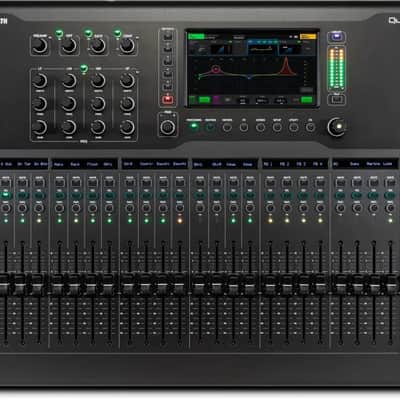Toggle the Gate In button
Screen dimensions: 400x400
click(88, 34)
